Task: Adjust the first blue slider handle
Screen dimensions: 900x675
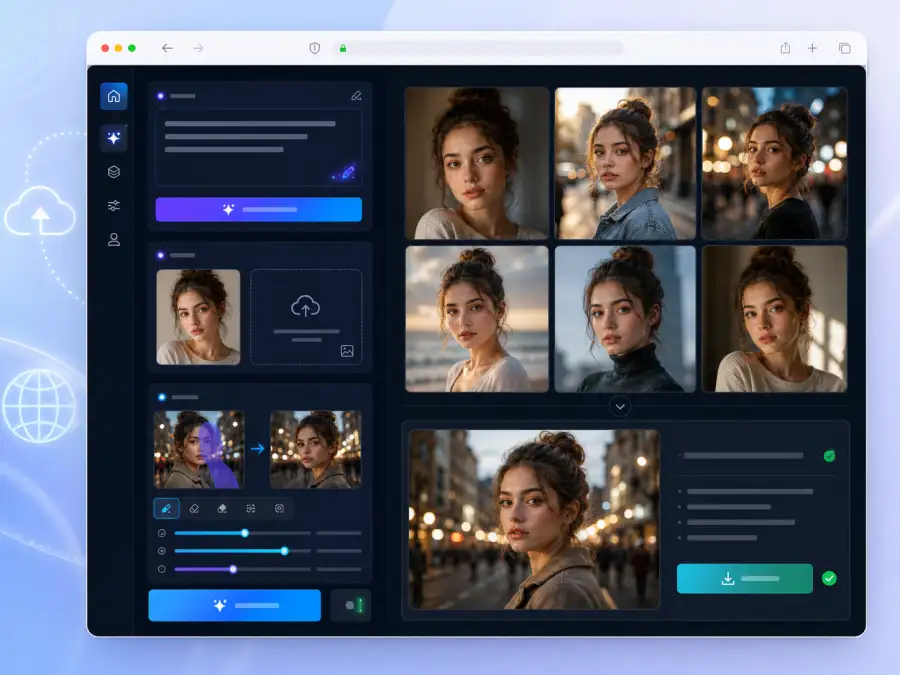Action: coord(245,533)
